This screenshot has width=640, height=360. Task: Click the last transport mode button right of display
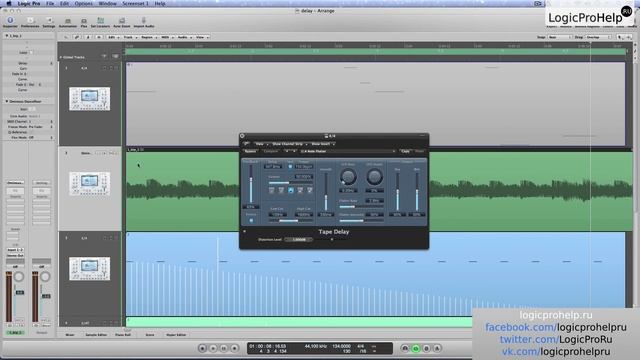(x=437, y=348)
